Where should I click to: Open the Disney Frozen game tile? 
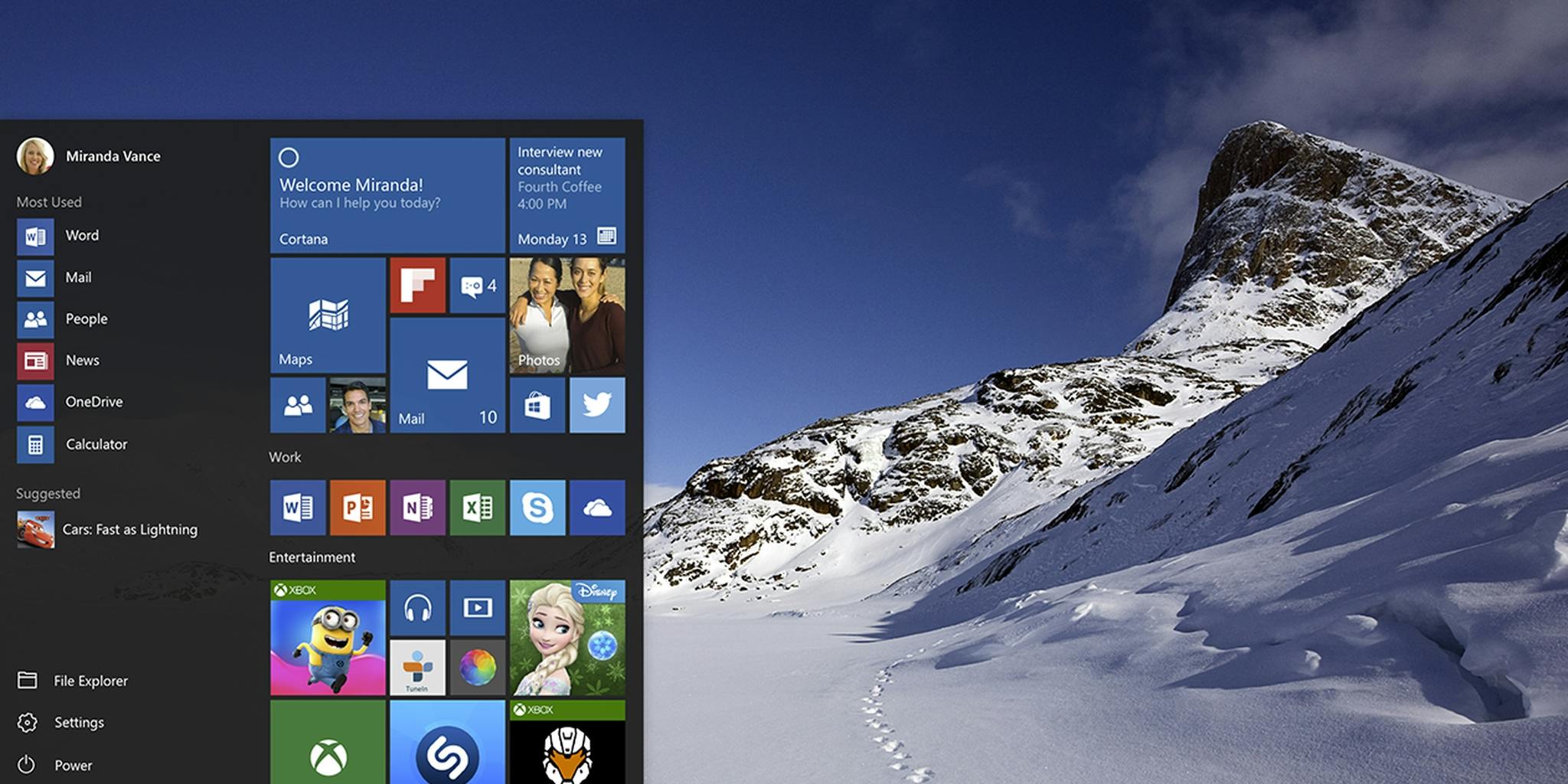click(x=567, y=638)
